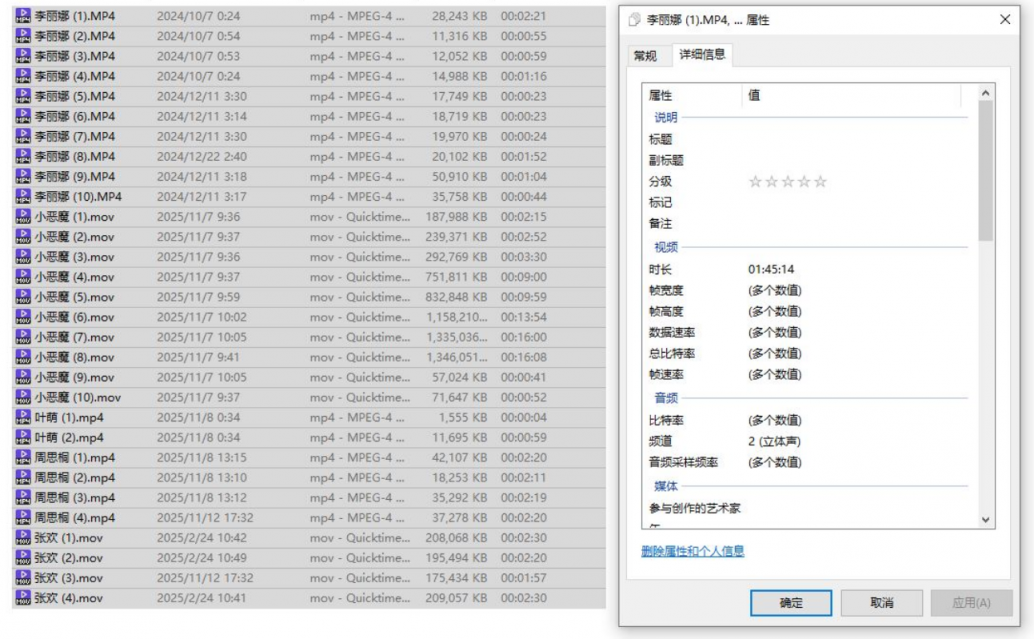Viewport: 1034px width, 639px height.
Task: Click the 小恶魔 (1).mov file icon
Action: [x=23, y=217]
